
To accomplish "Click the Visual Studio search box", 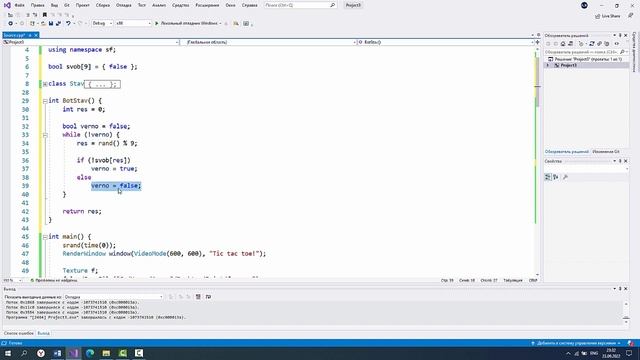I will (300, 5).
